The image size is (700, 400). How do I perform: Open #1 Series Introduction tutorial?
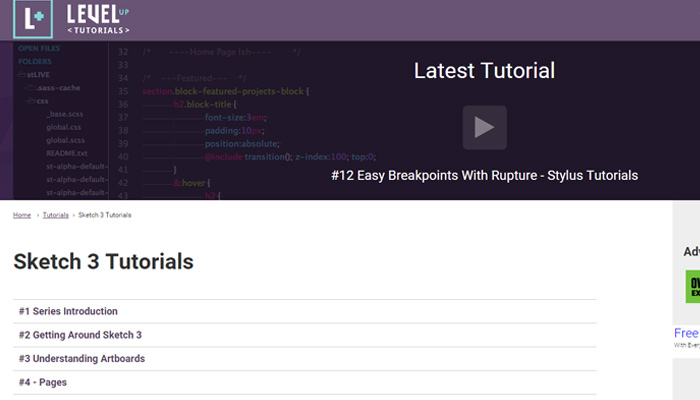click(68, 311)
